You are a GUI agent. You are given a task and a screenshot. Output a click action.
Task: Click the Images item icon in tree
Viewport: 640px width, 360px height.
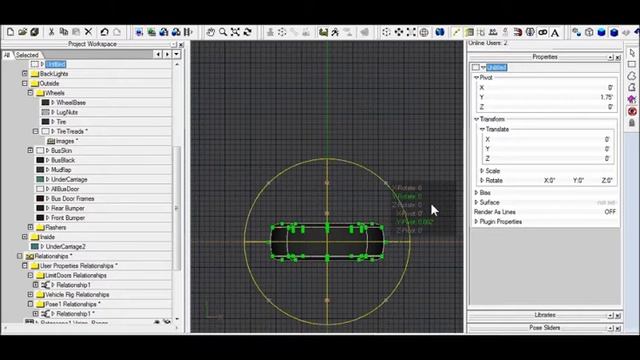click(51, 141)
